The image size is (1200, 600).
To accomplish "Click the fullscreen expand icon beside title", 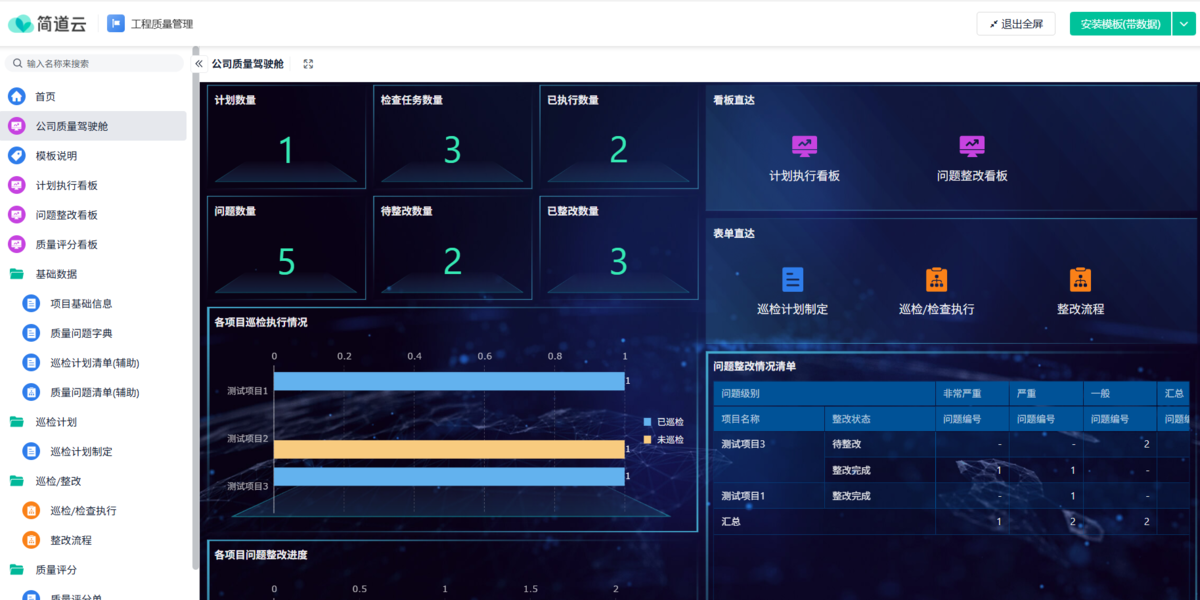I will click(308, 64).
